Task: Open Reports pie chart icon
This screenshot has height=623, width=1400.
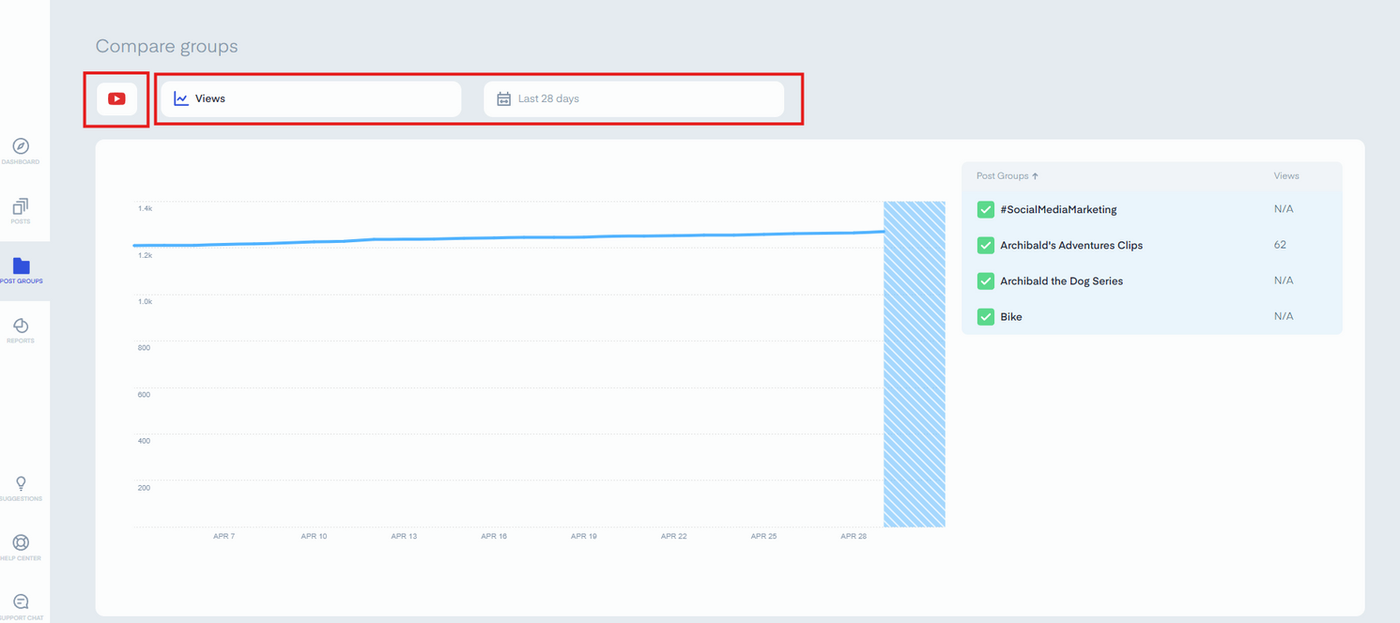Action: [21, 326]
